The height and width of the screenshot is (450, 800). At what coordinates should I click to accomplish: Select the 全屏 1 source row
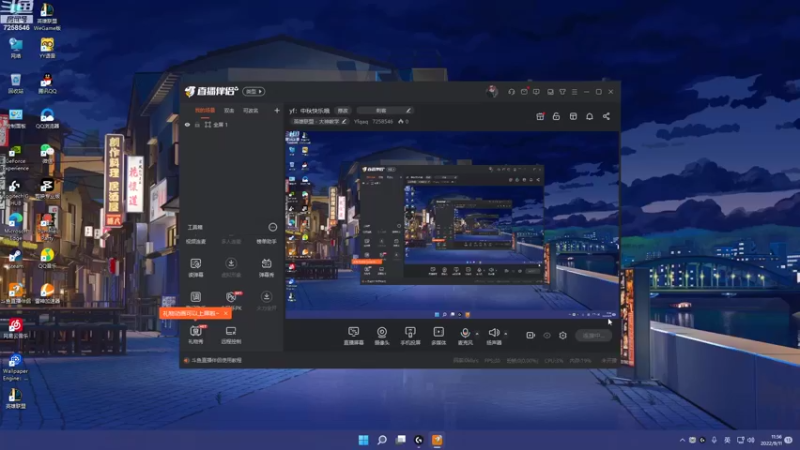(x=232, y=124)
